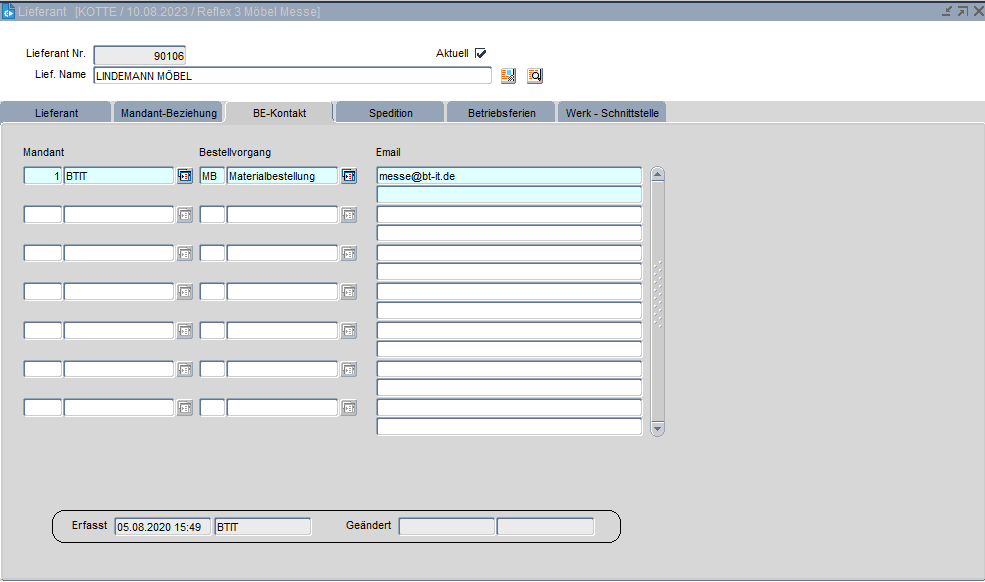Click the email field containing messe@bt-it.de
The image size is (985, 582).
(508, 176)
